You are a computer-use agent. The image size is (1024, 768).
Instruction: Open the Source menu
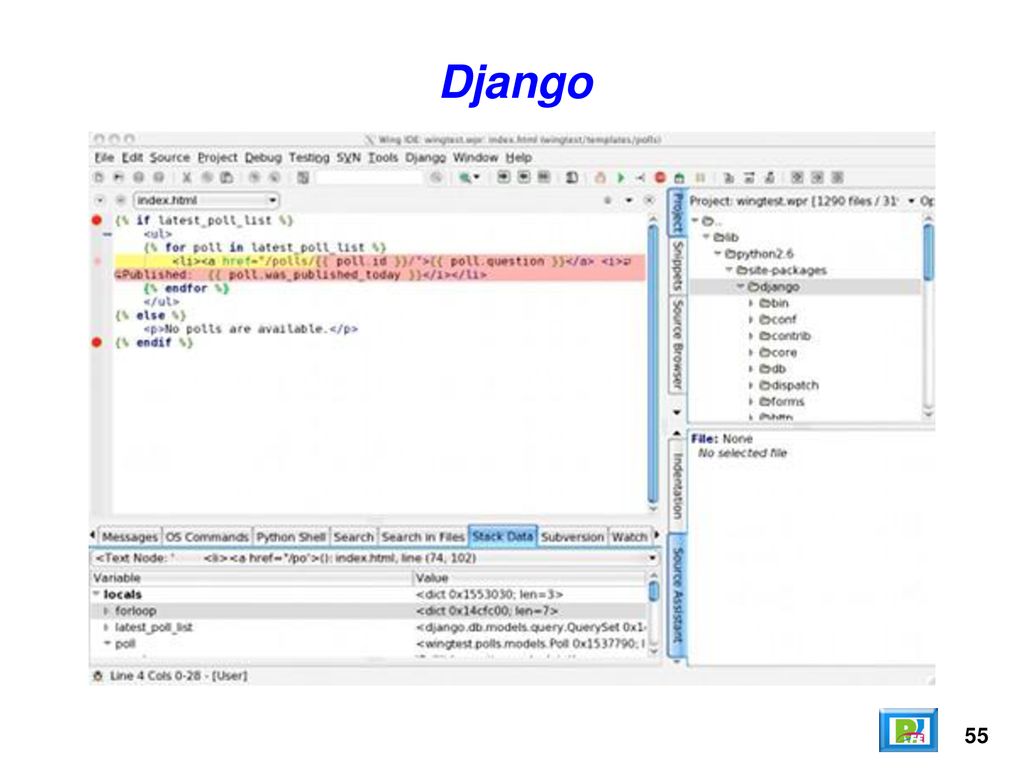[170, 157]
